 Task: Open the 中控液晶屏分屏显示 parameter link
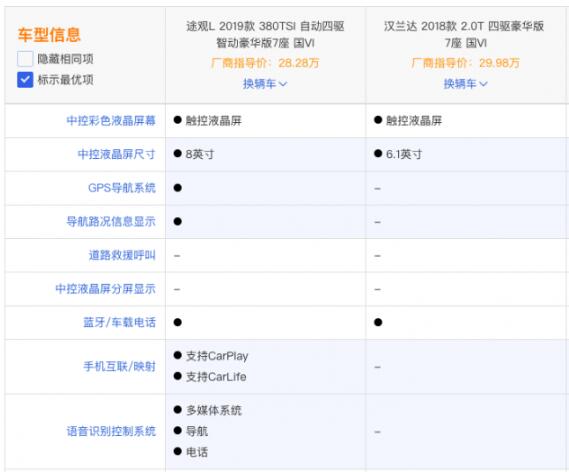(106, 289)
